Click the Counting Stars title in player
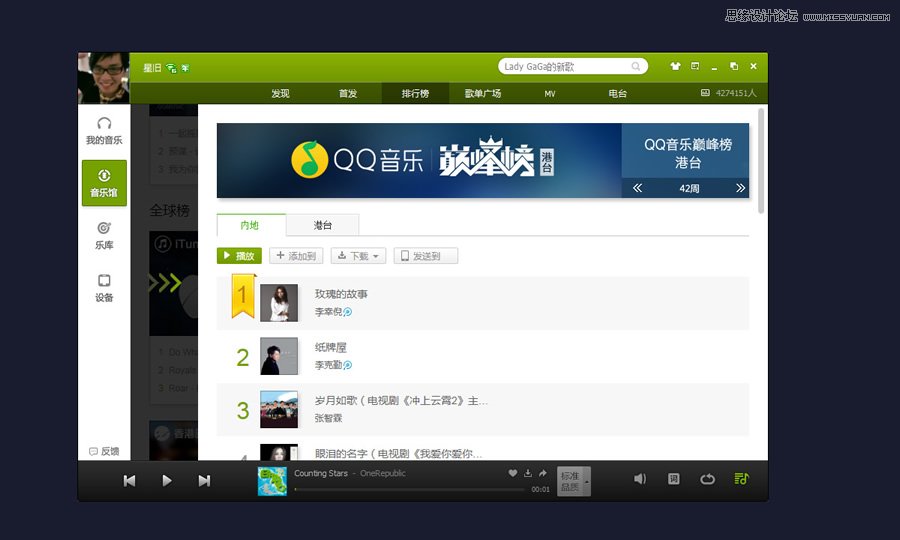This screenshot has width=900, height=540. (321, 473)
